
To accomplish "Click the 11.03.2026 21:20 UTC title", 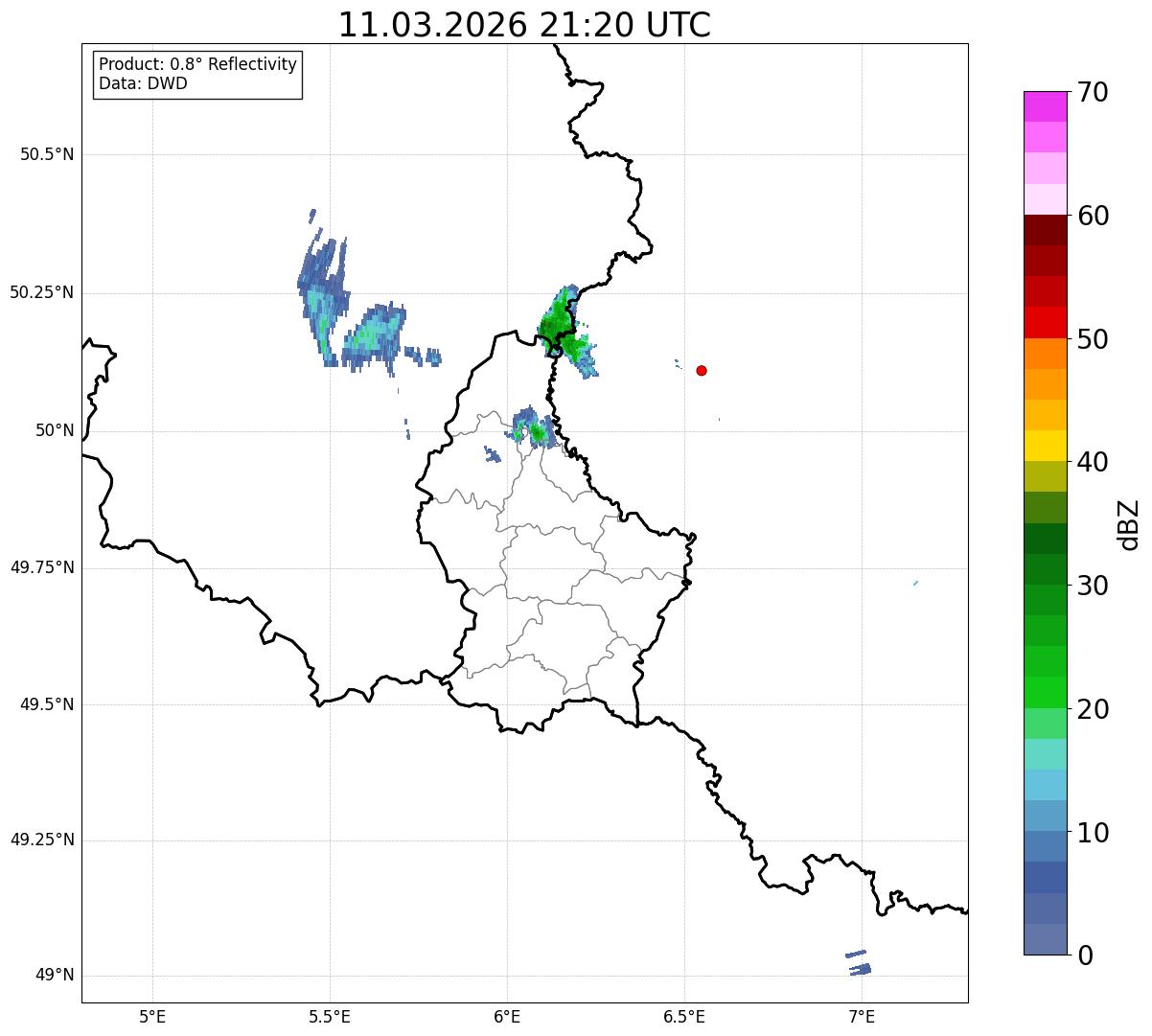I will 524,25.
